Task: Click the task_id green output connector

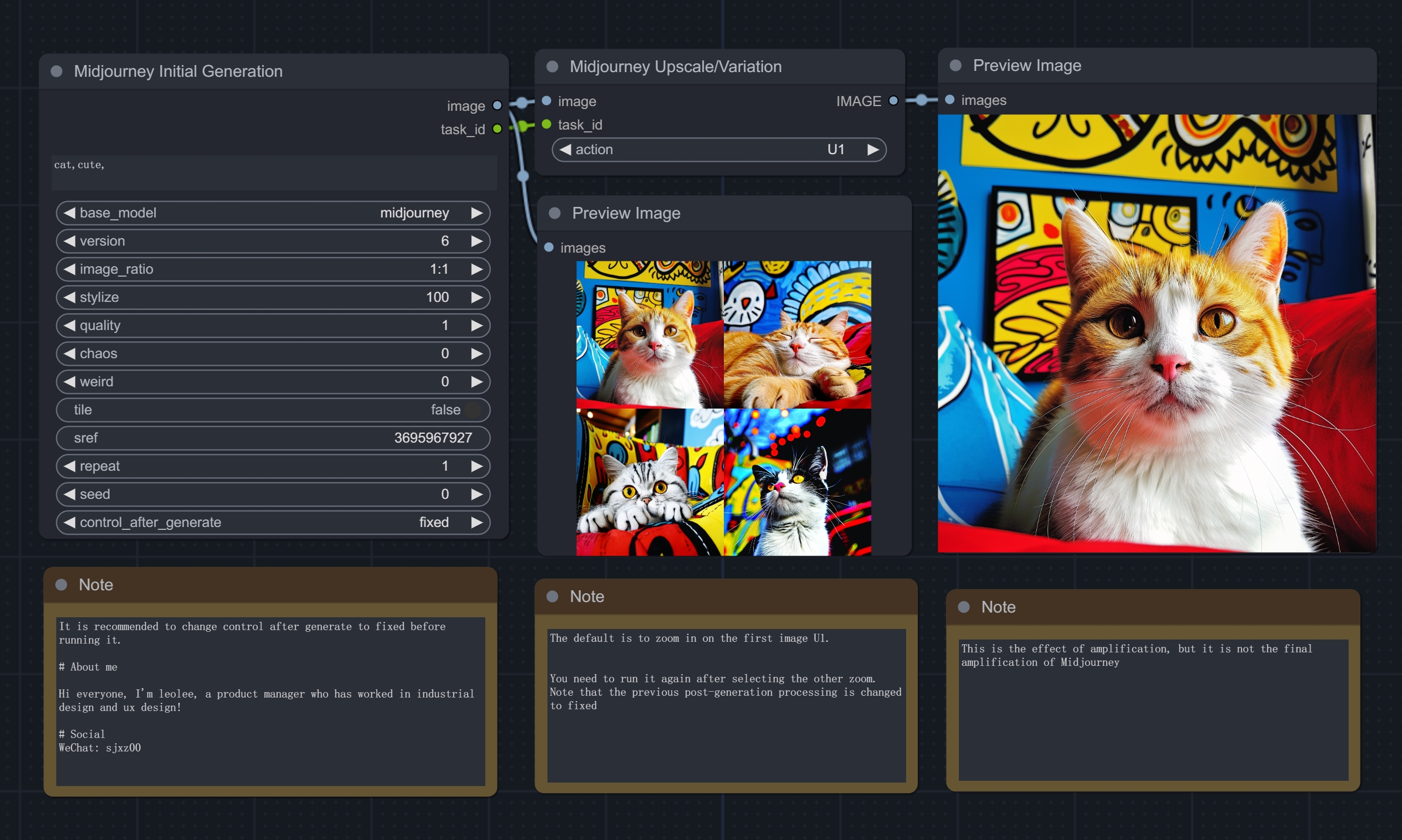Action: point(497,129)
